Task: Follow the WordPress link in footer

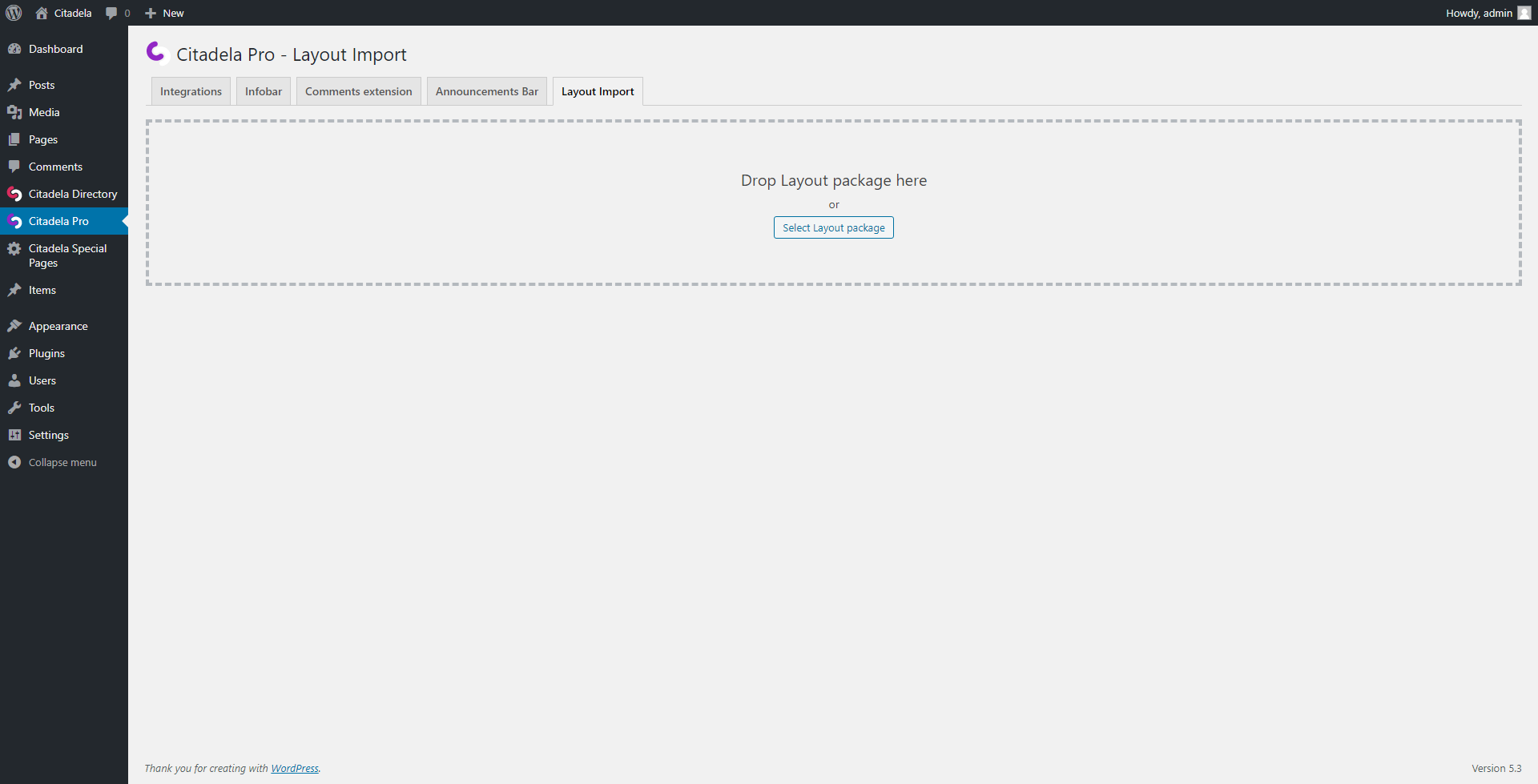Action: (295, 768)
